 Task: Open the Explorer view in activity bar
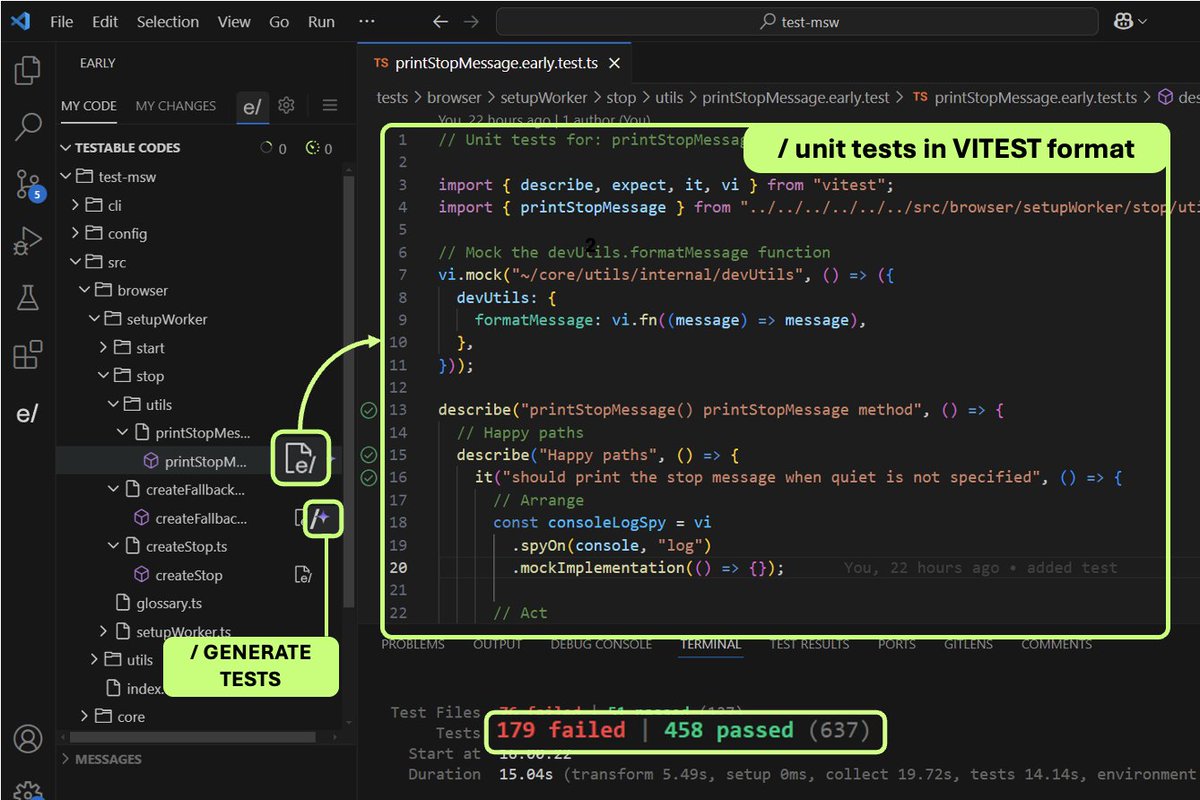click(28, 70)
